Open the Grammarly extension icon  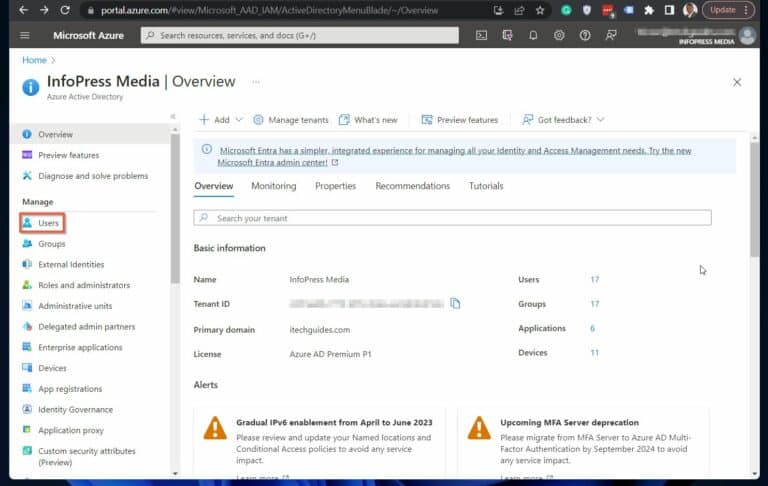click(566, 10)
